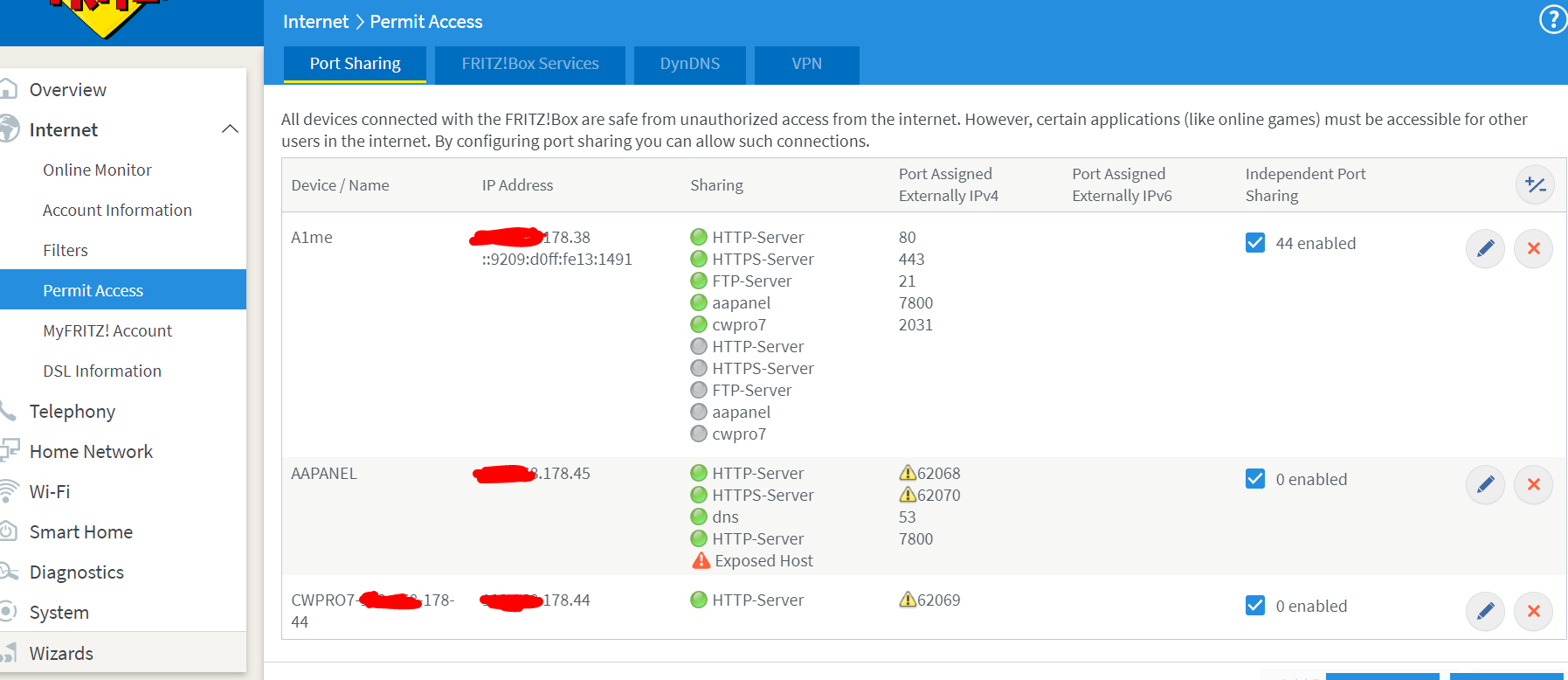
Task: Click the A1me device name
Action: coord(312,237)
